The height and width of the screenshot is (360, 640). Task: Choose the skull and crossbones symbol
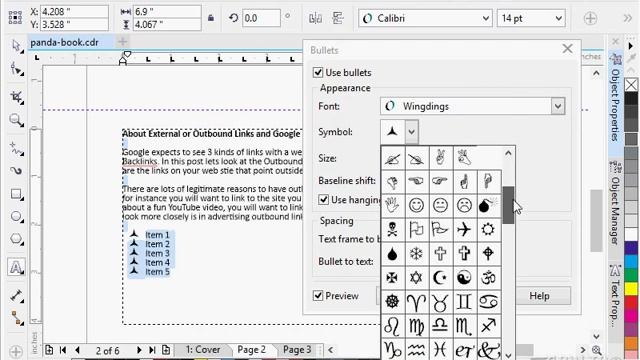pos(392,229)
